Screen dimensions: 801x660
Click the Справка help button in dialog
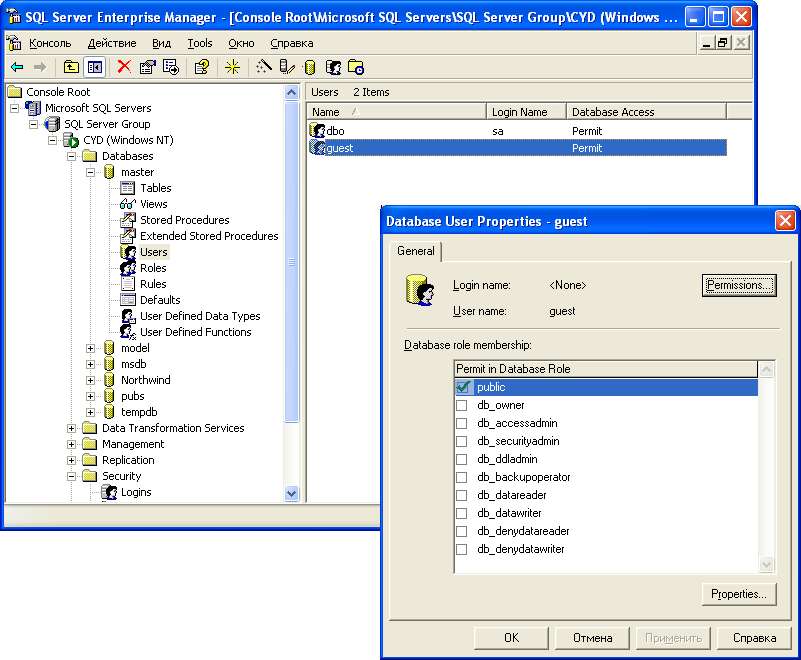(x=755, y=638)
